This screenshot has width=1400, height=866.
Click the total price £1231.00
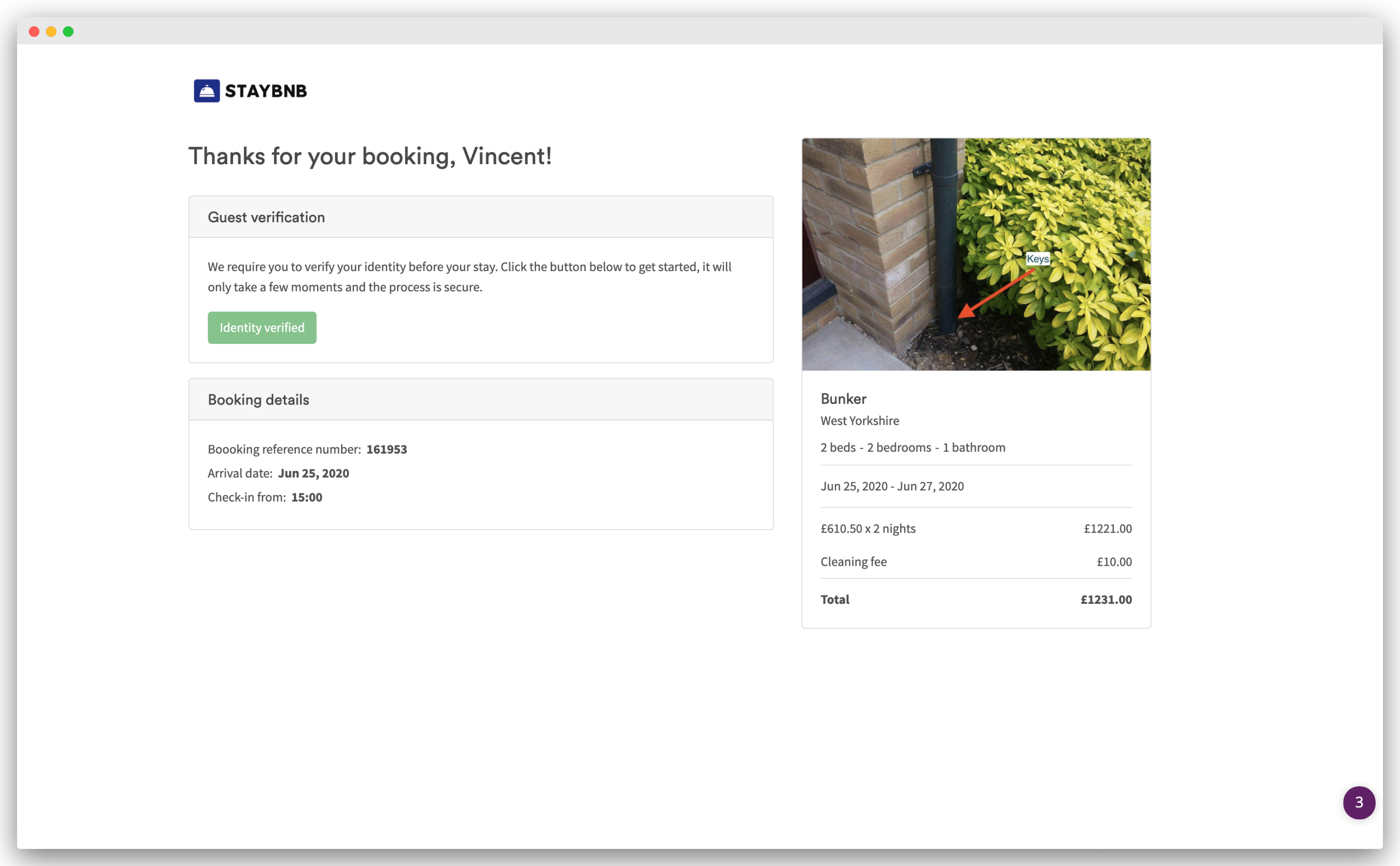coord(1106,600)
